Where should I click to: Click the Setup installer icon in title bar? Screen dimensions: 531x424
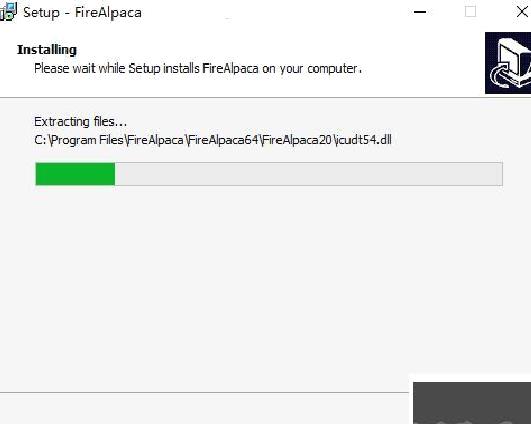tap(8, 12)
